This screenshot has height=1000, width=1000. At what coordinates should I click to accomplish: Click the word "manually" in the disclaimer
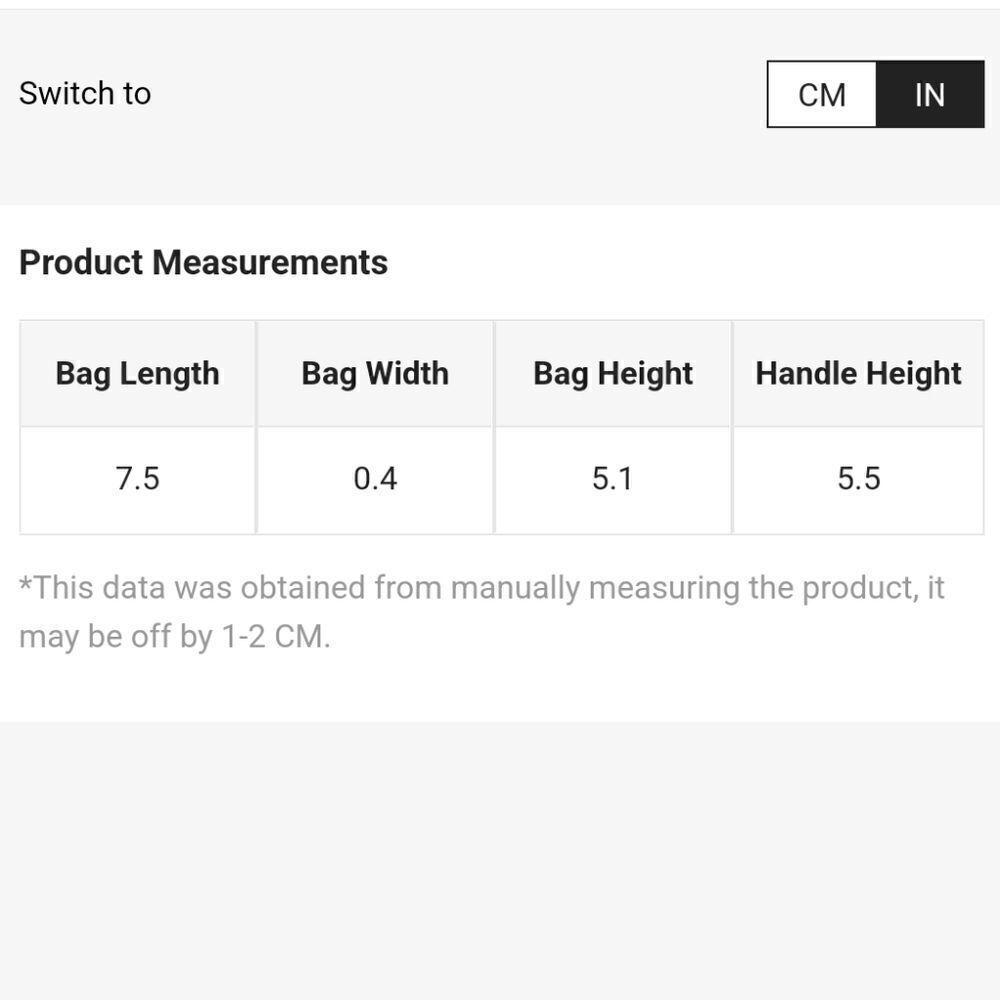pos(515,587)
